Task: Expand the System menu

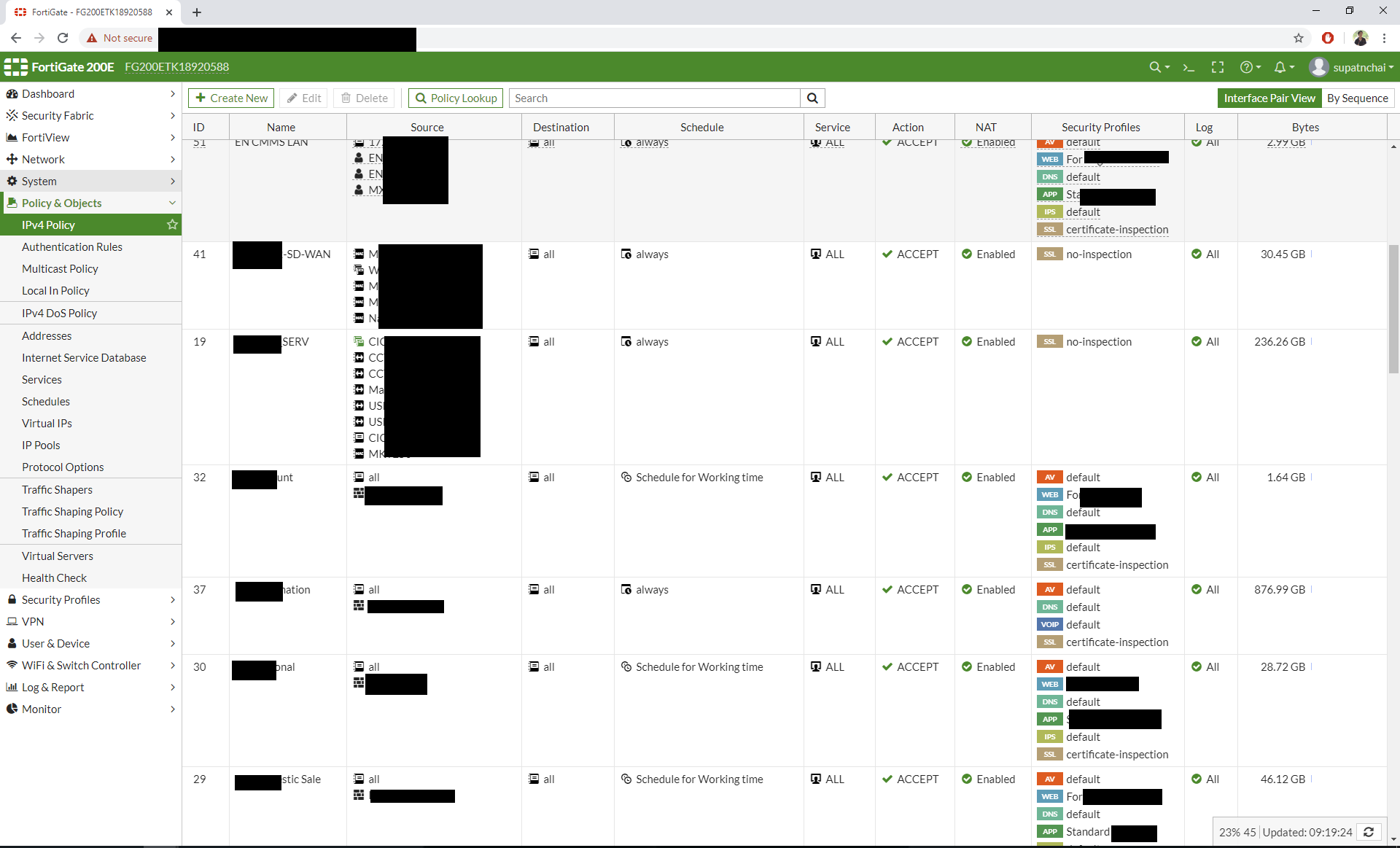Action: (90, 181)
